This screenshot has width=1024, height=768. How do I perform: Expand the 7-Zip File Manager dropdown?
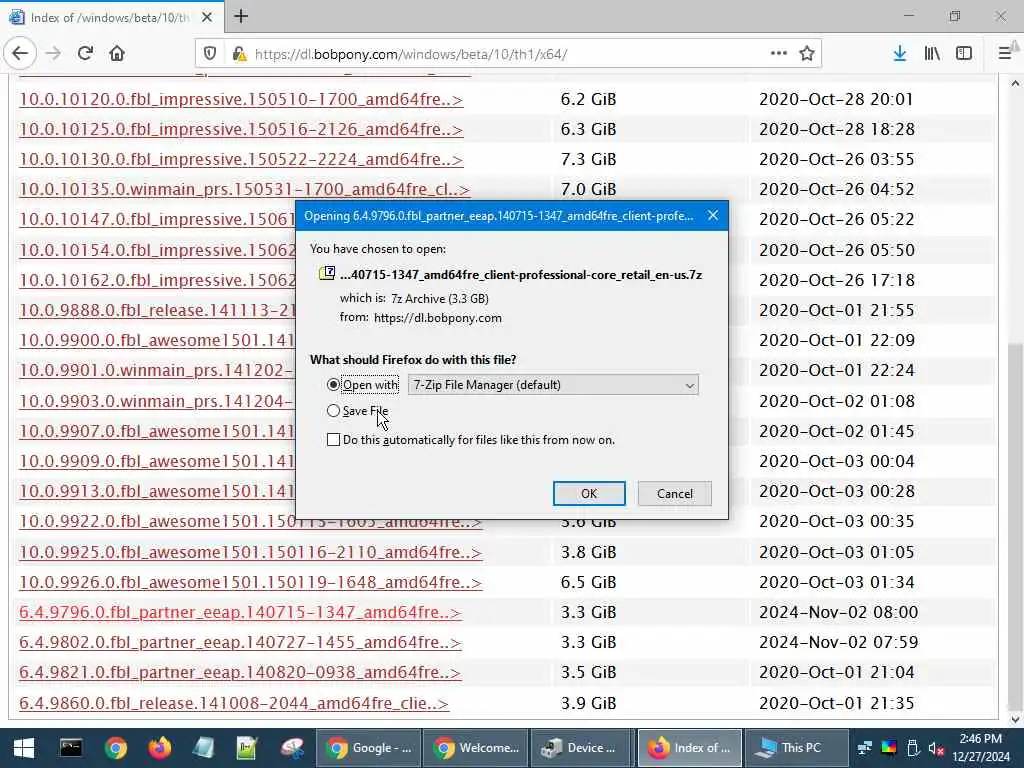point(553,385)
